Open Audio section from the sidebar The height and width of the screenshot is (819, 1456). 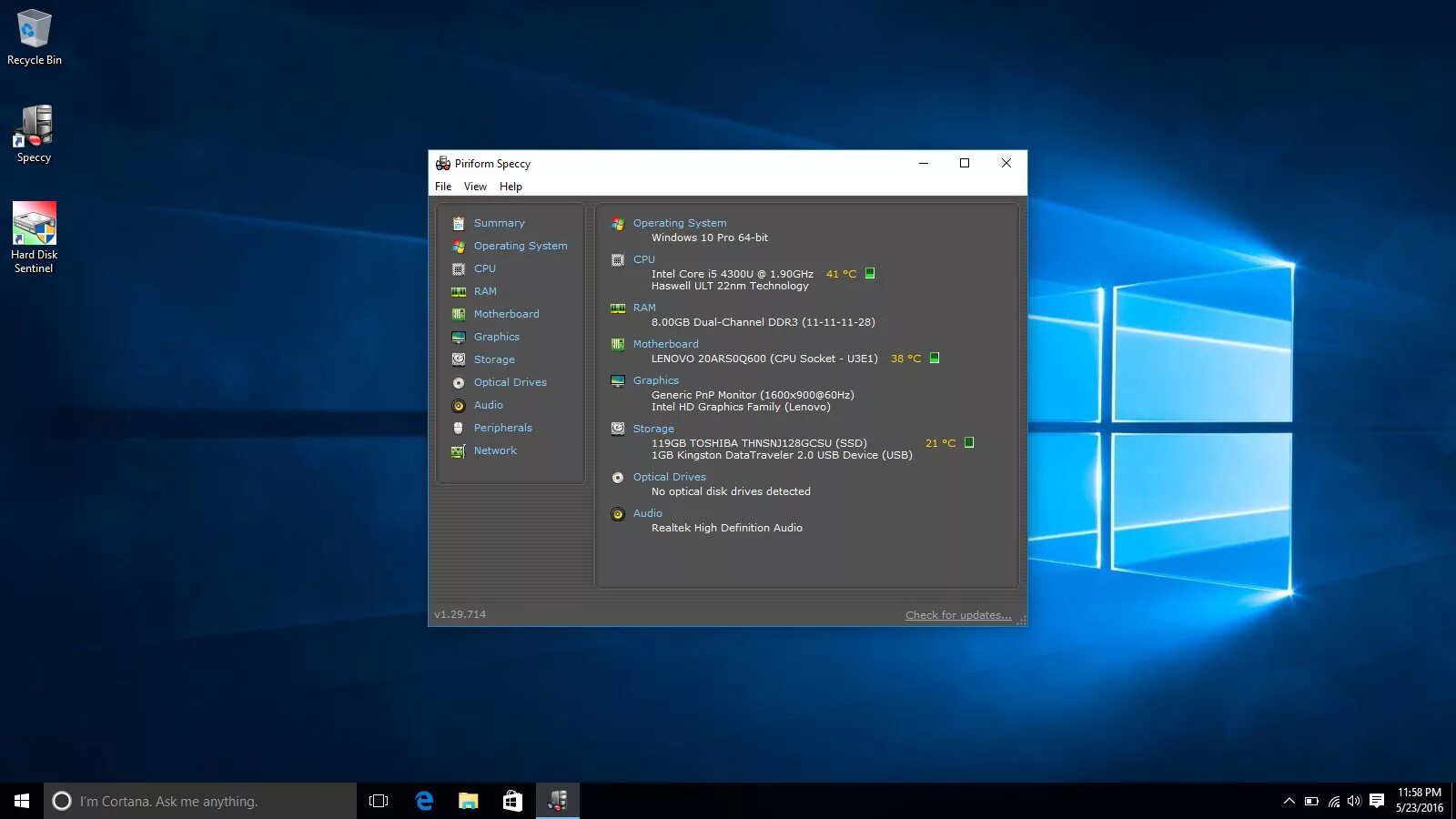click(x=489, y=405)
